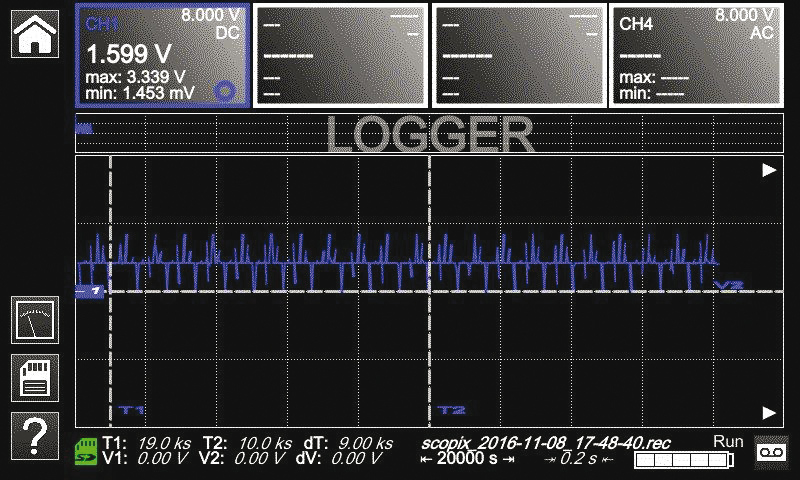Enable the empty second channel panel
800x480 pixels.
(340, 54)
